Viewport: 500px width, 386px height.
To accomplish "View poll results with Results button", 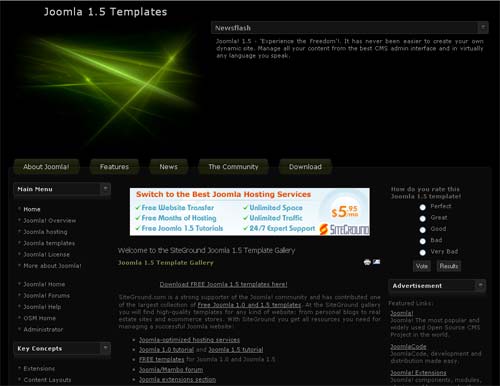I will (x=449, y=266).
